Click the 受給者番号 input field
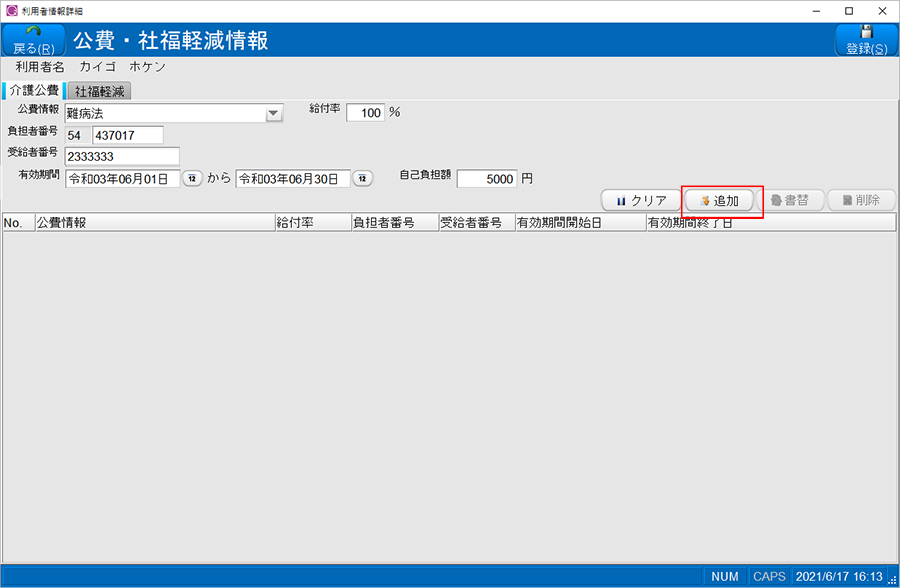The height and width of the screenshot is (588, 900). point(122,156)
